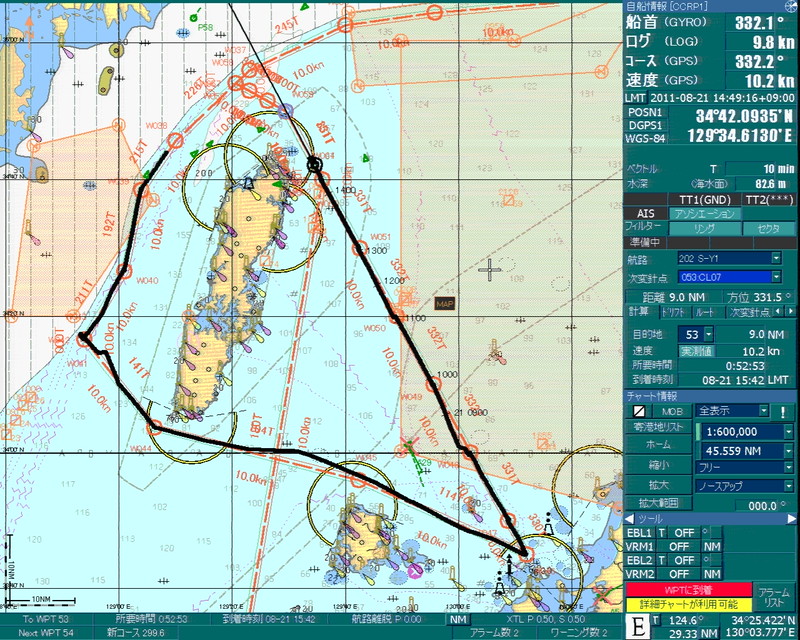Open the アラームリスト alarm list
The height and width of the screenshot is (640, 800).
(773, 597)
